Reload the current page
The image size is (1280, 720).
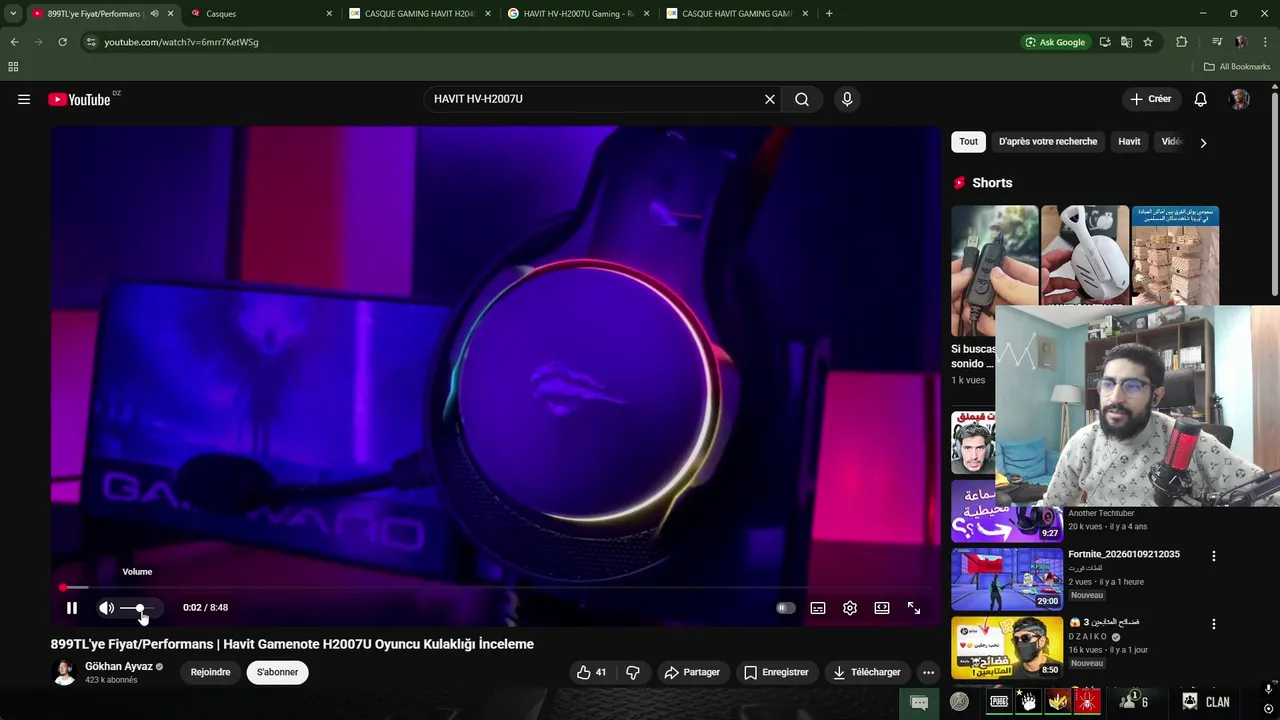point(62,42)
